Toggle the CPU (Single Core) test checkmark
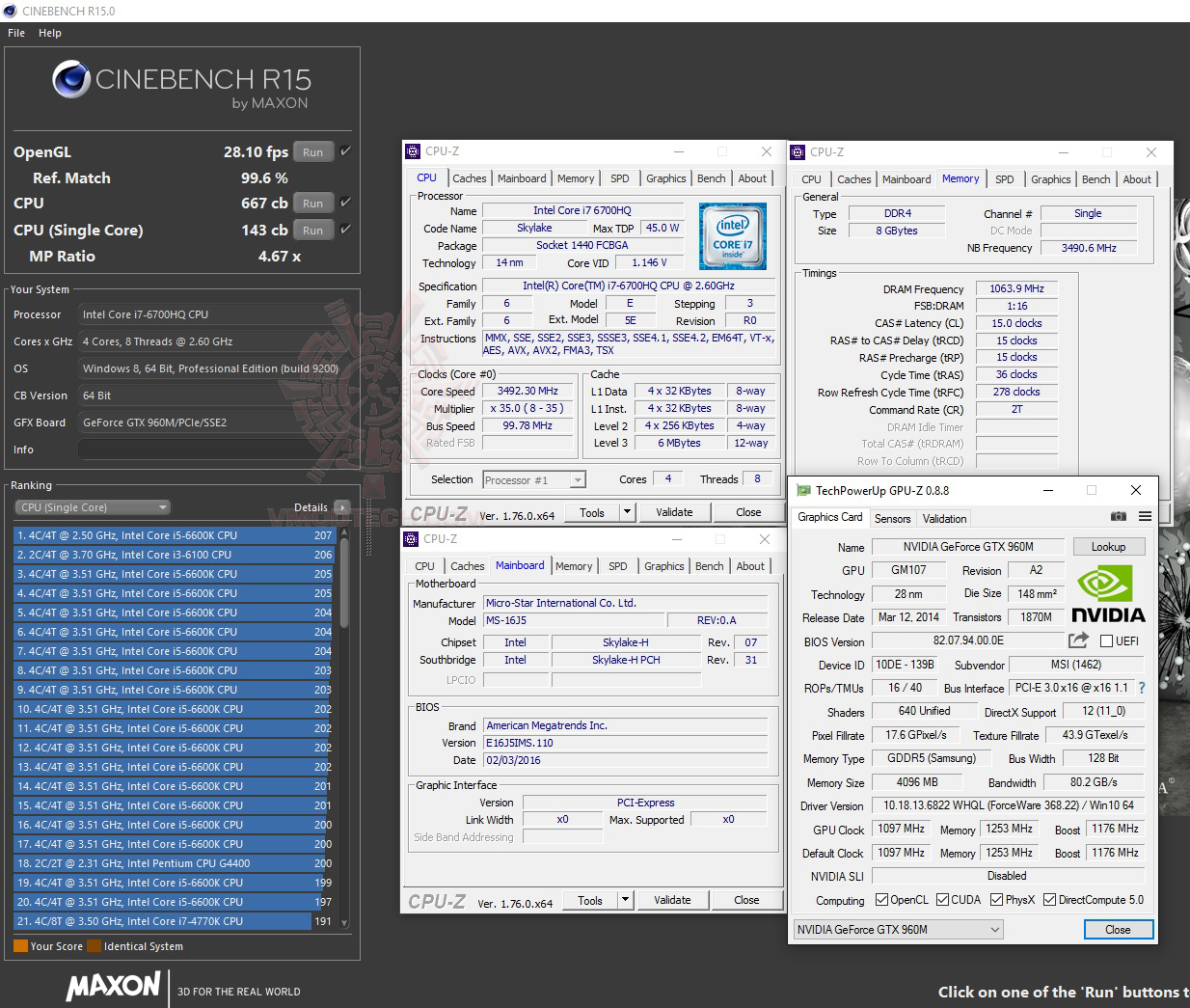 pos(345,230)
